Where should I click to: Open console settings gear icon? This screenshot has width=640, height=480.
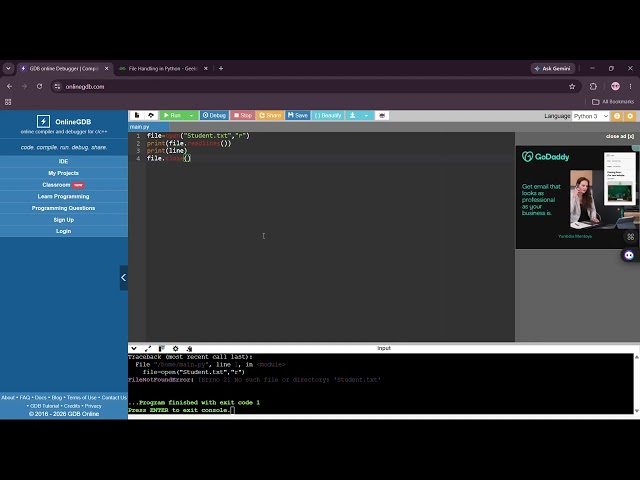coord(176,349)
